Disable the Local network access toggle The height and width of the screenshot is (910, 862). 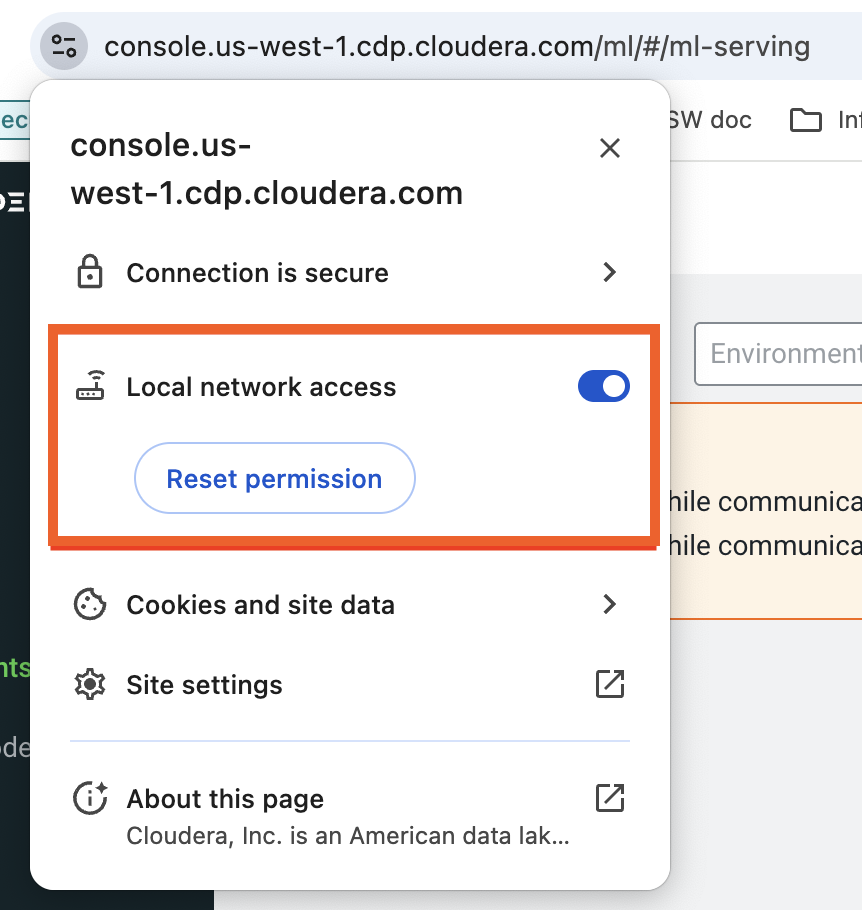tap(603, 387)
